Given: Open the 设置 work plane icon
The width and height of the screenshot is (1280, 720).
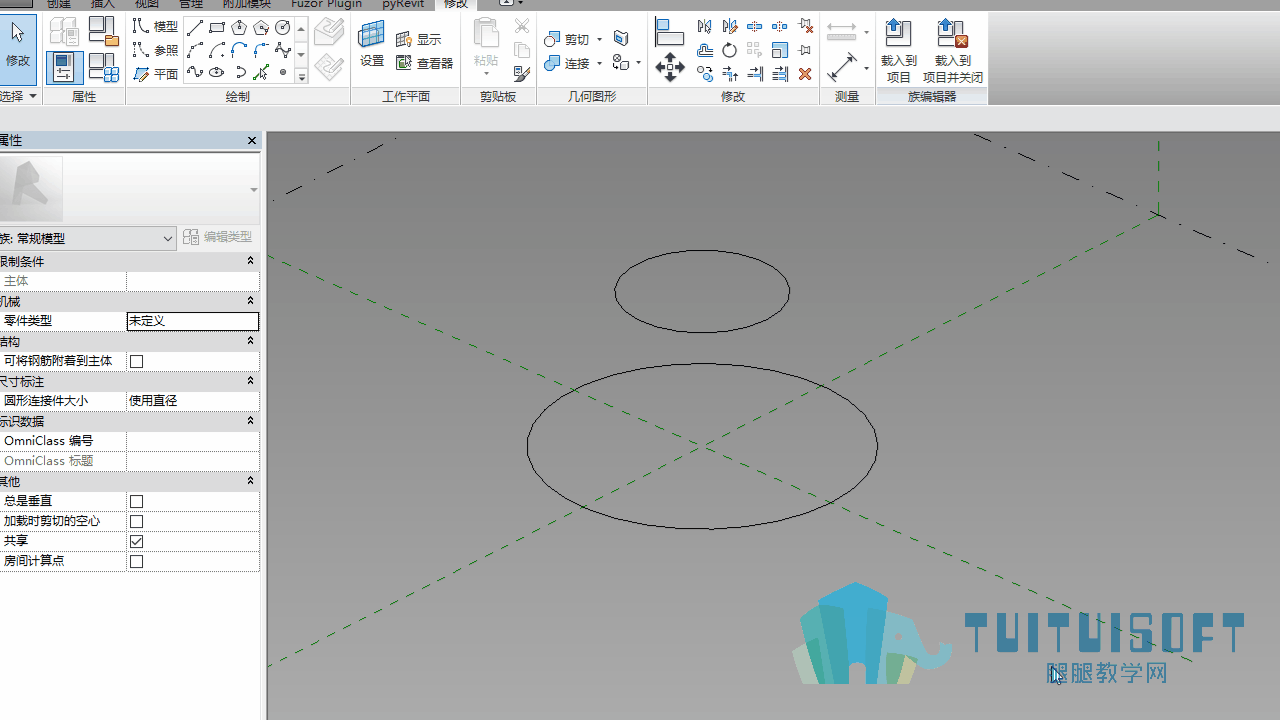Looking at the screenshot, I should [x=372, y=45].
